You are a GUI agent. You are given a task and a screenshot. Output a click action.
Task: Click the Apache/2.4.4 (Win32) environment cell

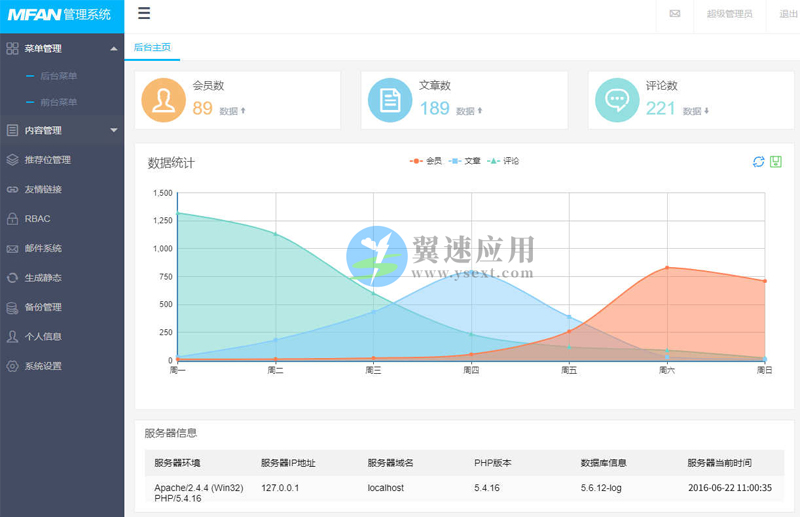click(x=199, y=493)
